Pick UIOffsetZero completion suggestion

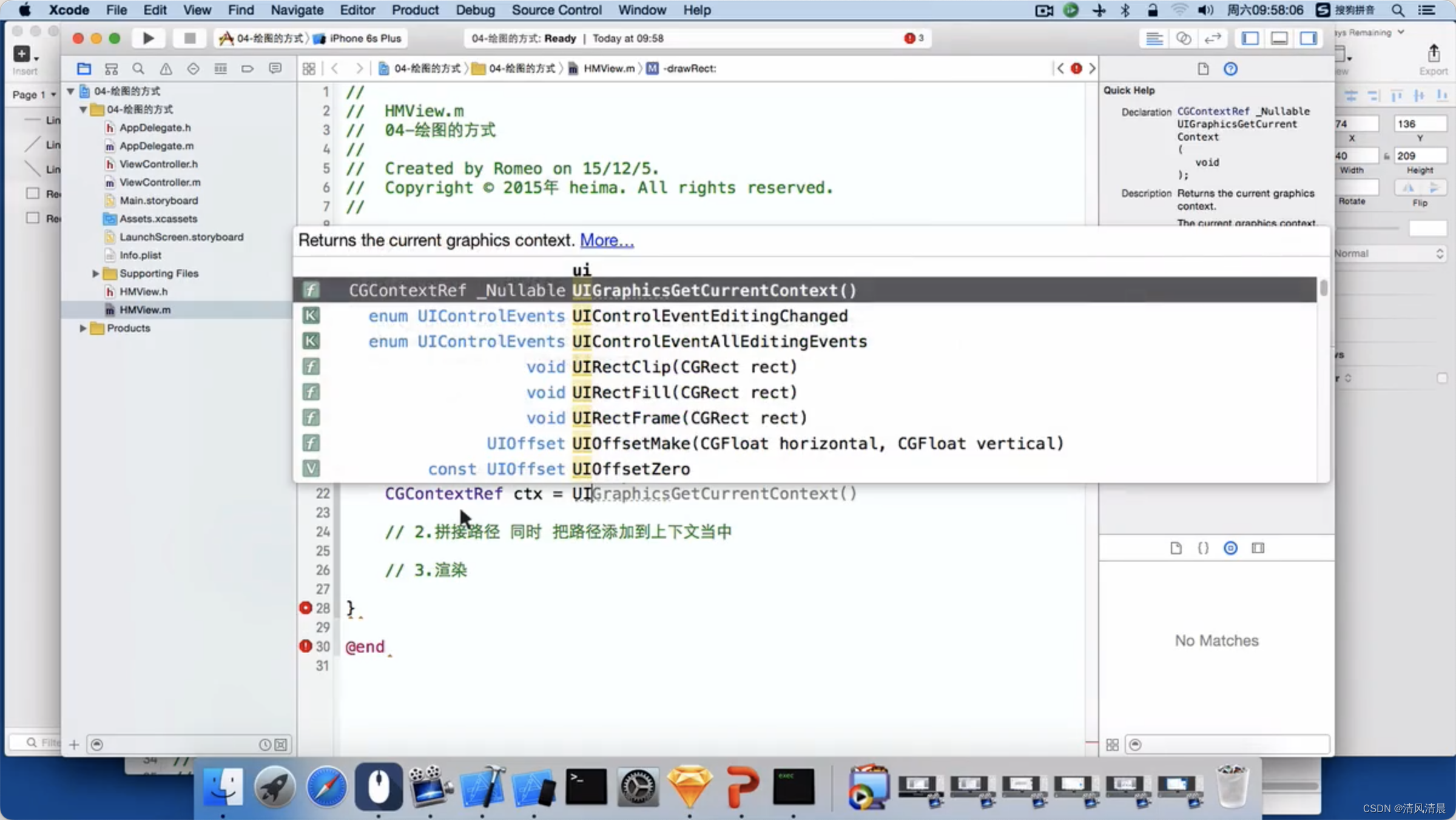[x=804, y=468]
